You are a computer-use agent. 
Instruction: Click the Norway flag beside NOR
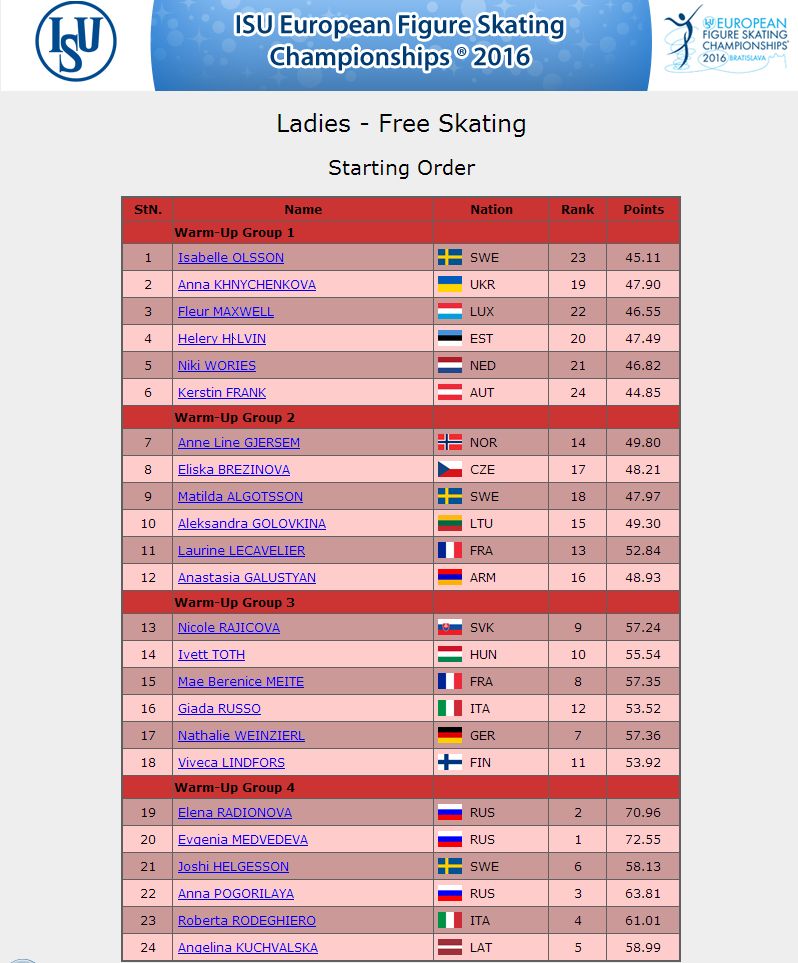click(450, 442)
